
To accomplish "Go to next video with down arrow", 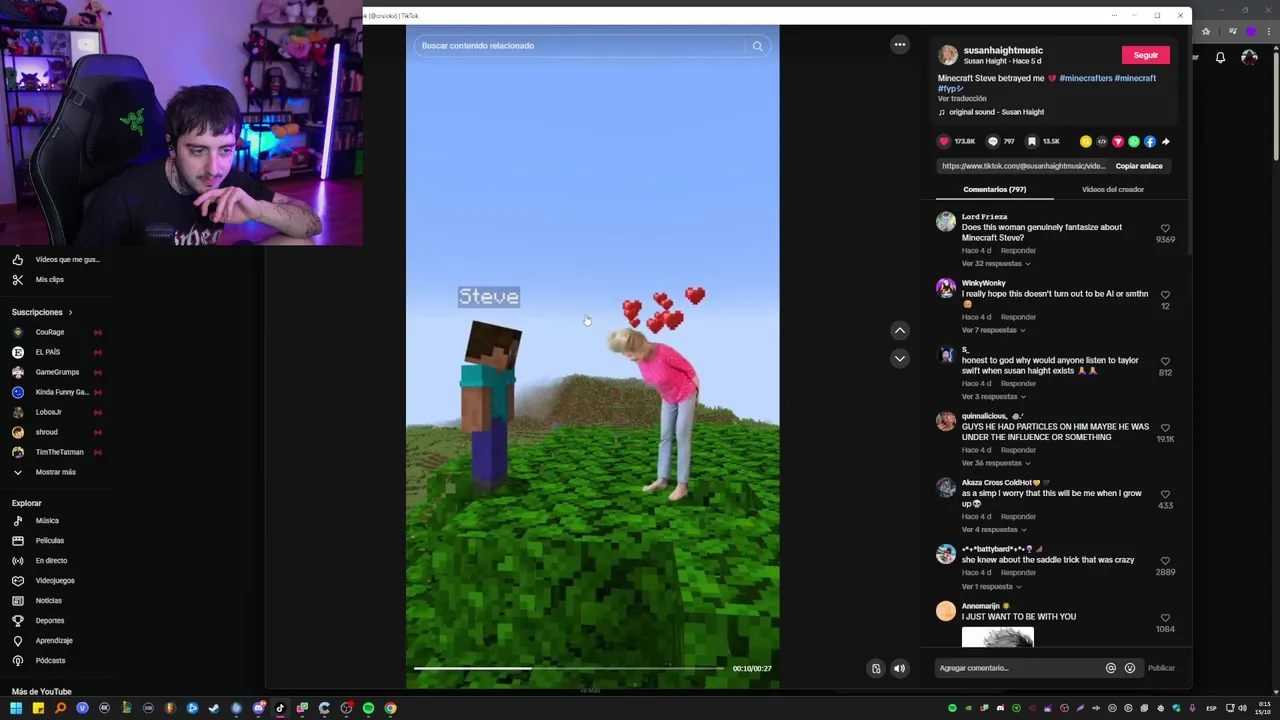I will (900, 358).
